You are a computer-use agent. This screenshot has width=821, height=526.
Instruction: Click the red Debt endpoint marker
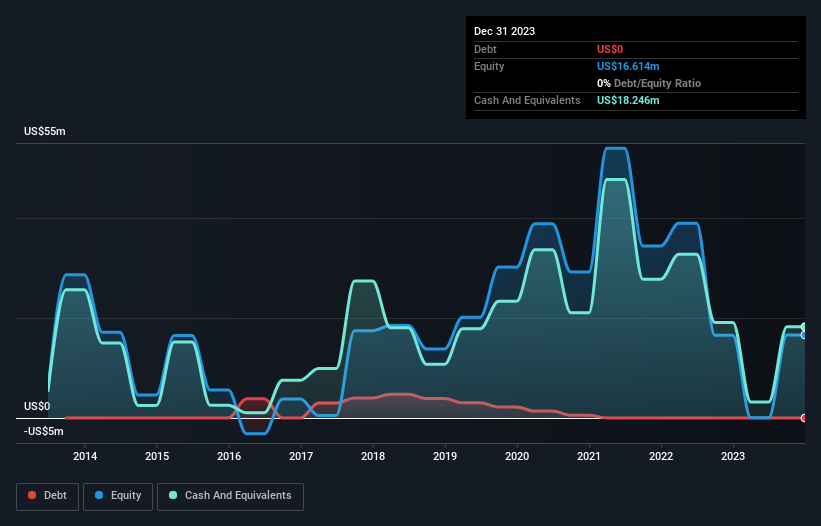coord(804,418)
